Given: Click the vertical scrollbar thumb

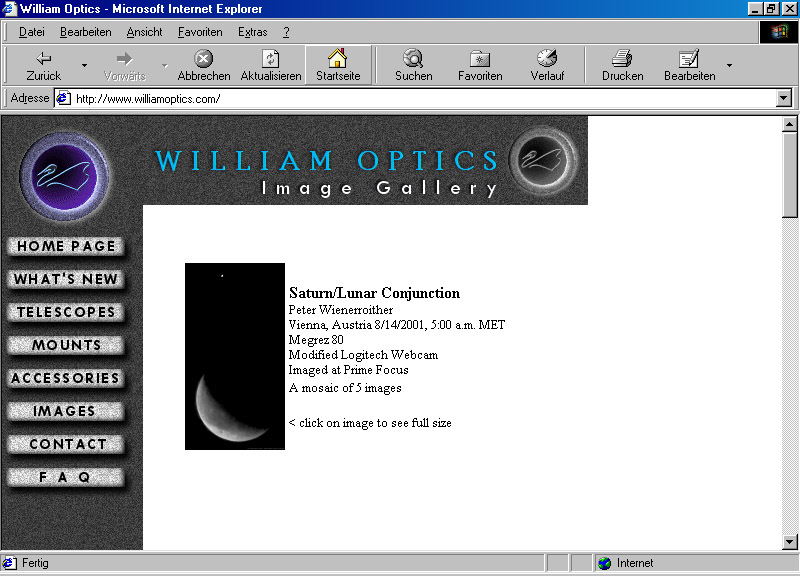Looking at the screenshot, I should [789, 174].
